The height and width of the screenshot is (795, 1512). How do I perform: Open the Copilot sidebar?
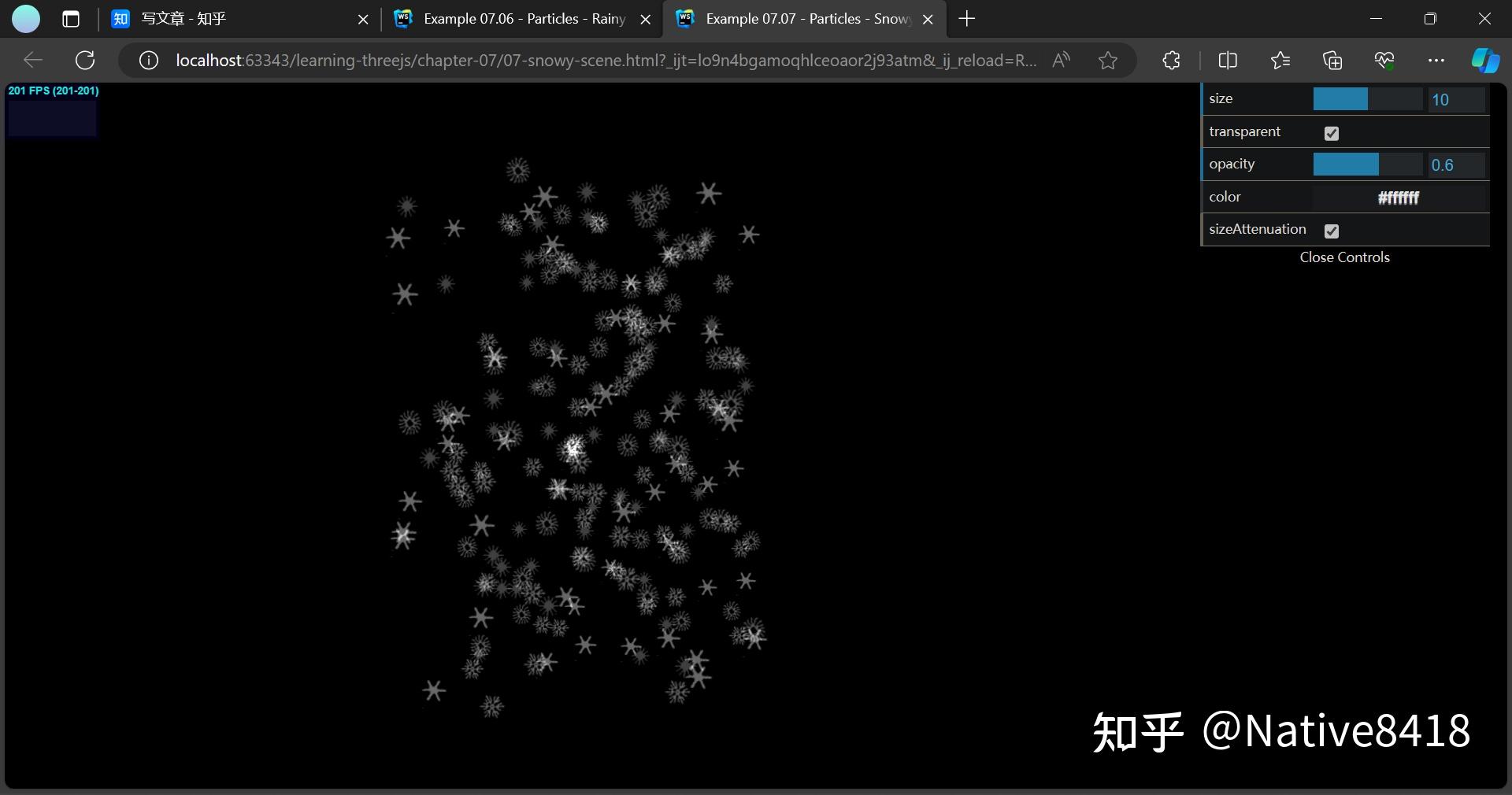click(x=1485, y=60)
